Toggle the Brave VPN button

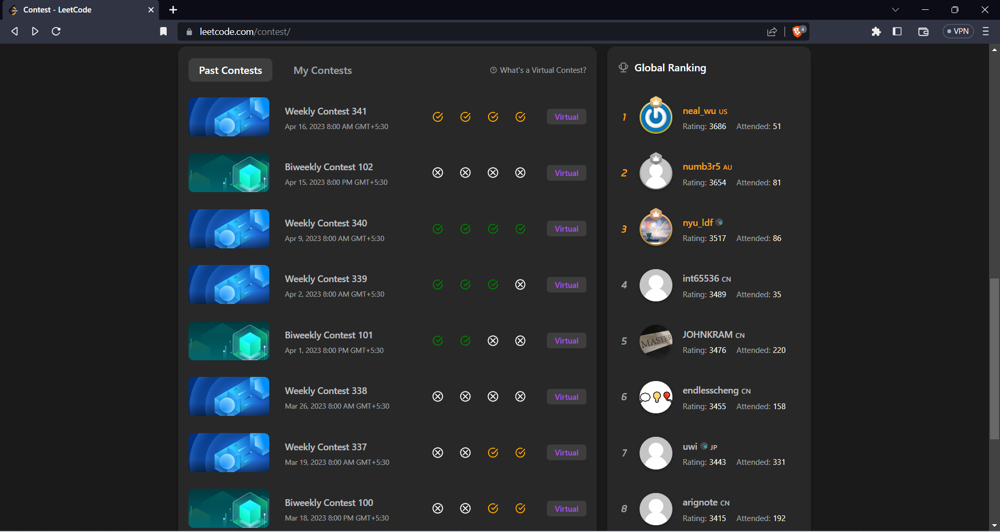tap(958, 31)
